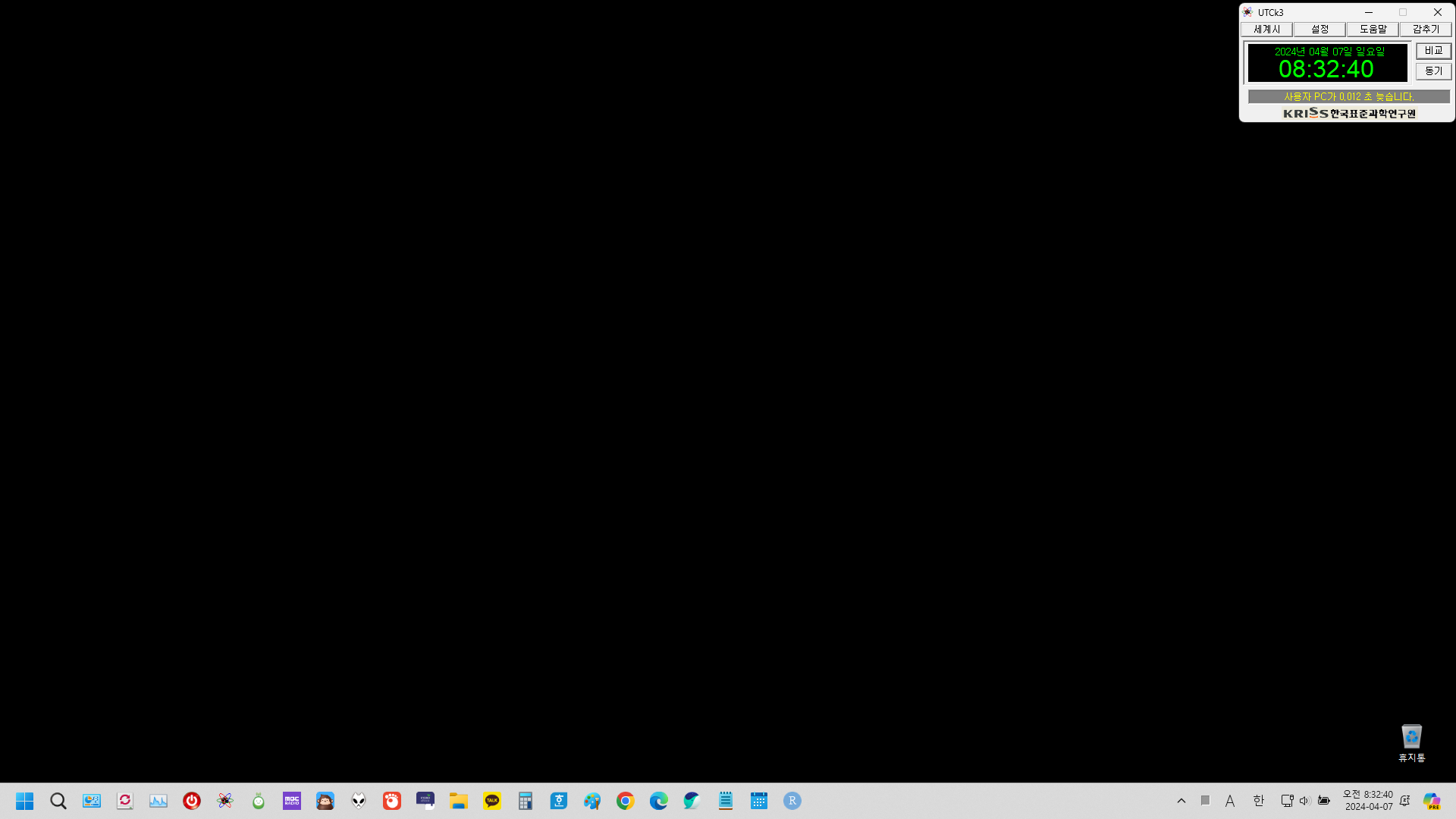Toggle do-not-disturb notification bell icon
Image resolution: width=1456 pixels, height=819 pixels.
pos(1405,801)
